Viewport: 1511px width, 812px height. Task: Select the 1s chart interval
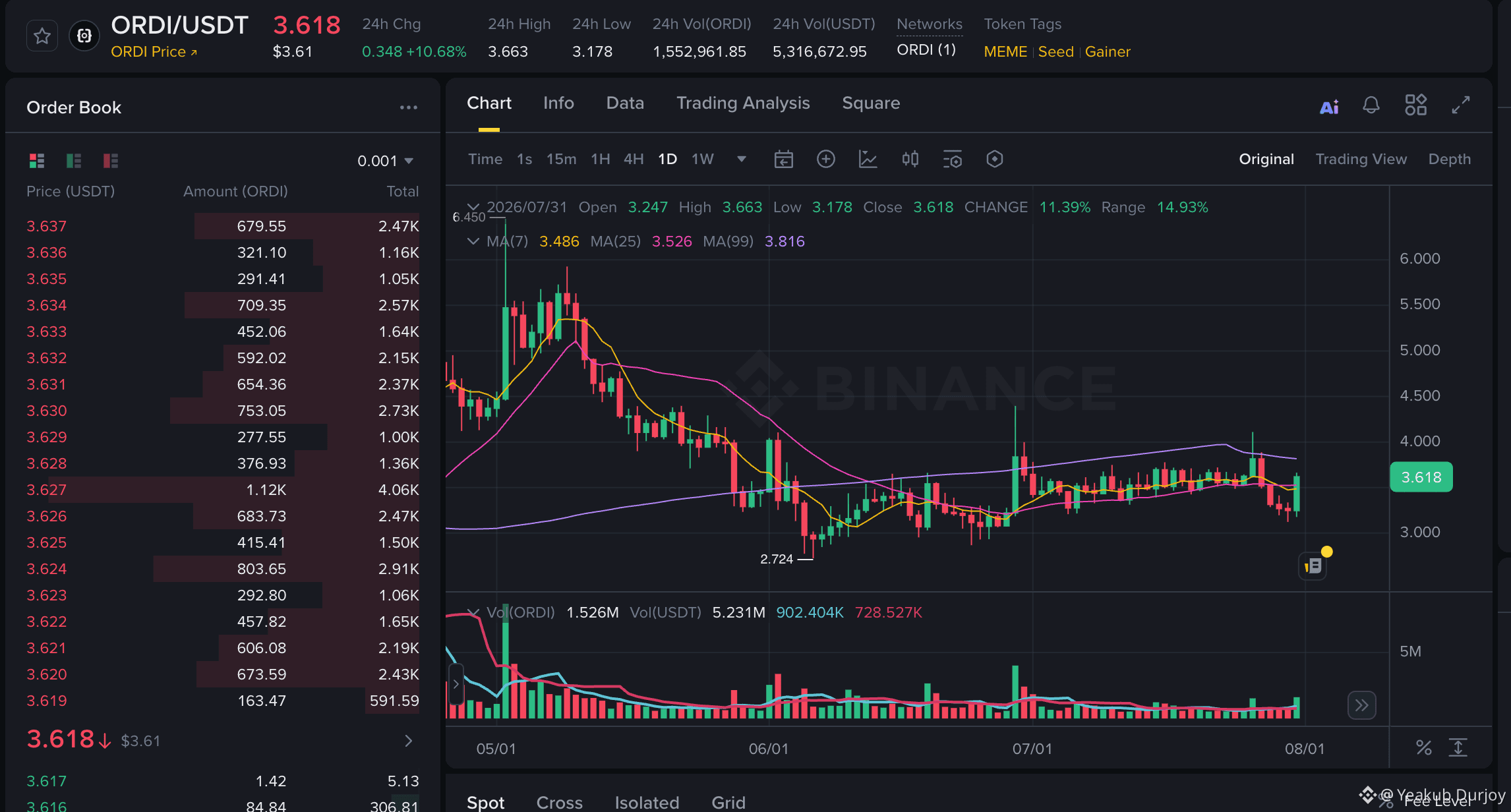[524, 159]
